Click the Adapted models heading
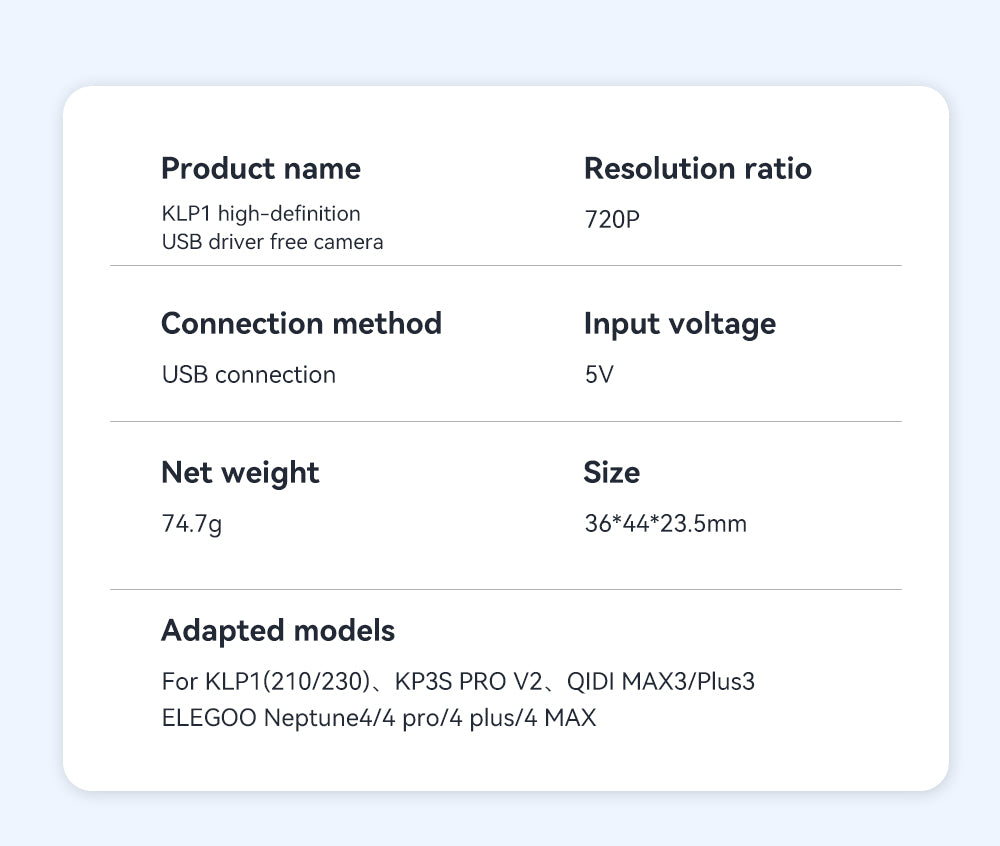This screenshot has width=1000, height=846. point(278,631)
